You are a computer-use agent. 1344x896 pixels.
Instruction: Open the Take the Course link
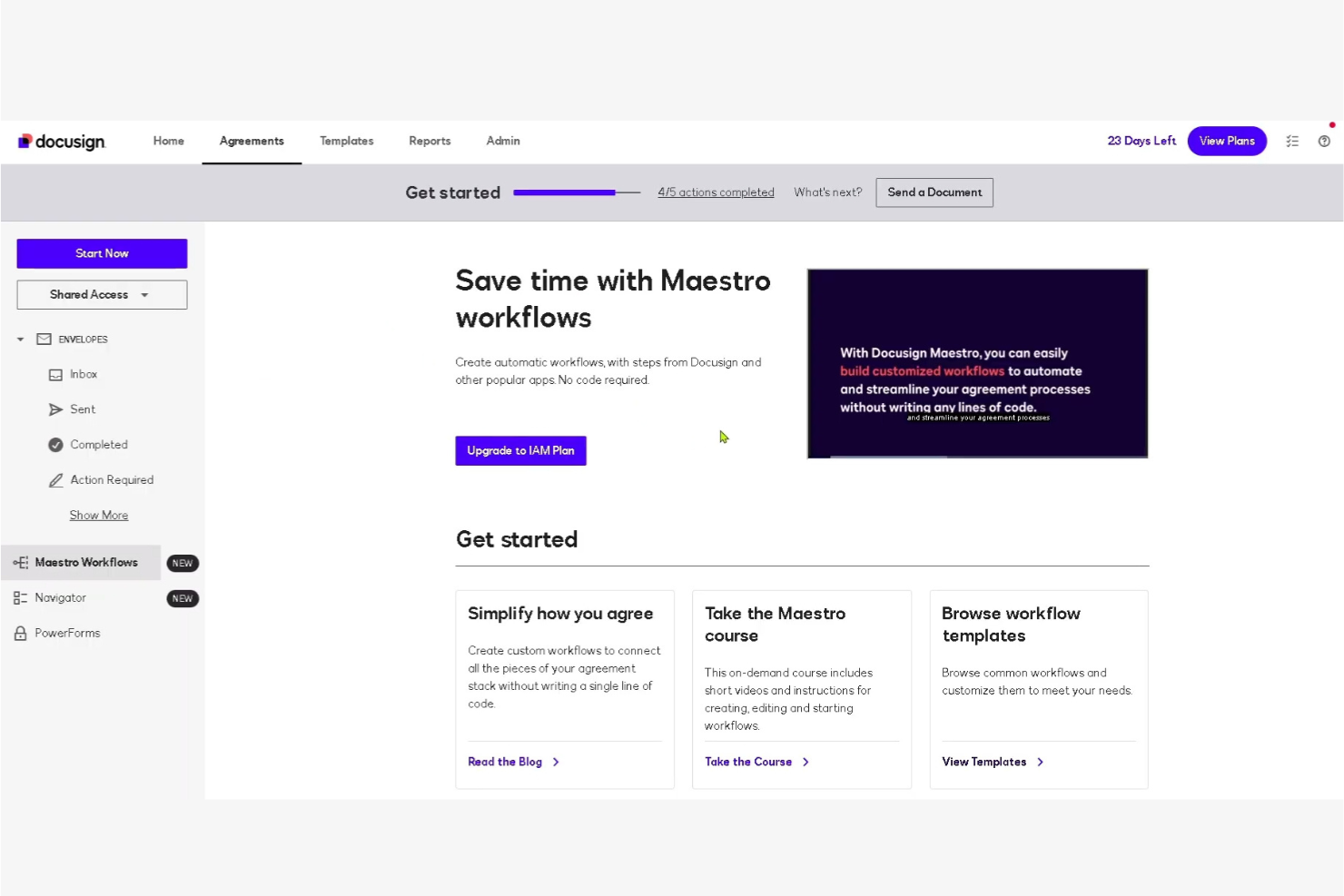[748, 763]
